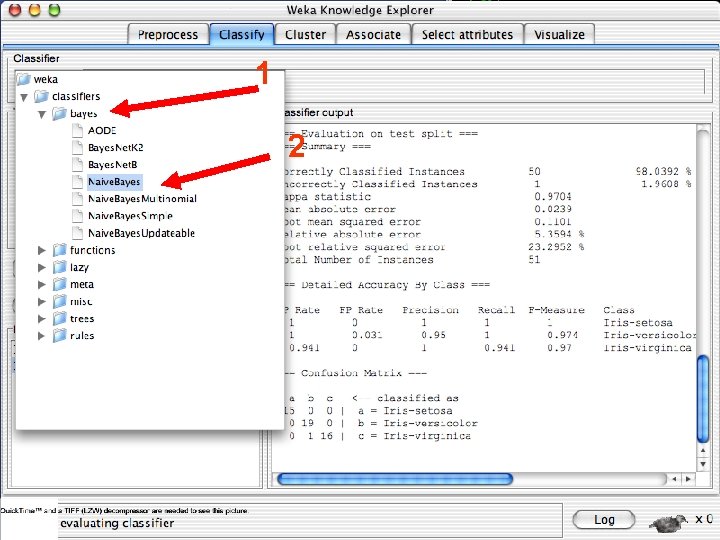Click the trees folder icon

[x=59, y=319]
